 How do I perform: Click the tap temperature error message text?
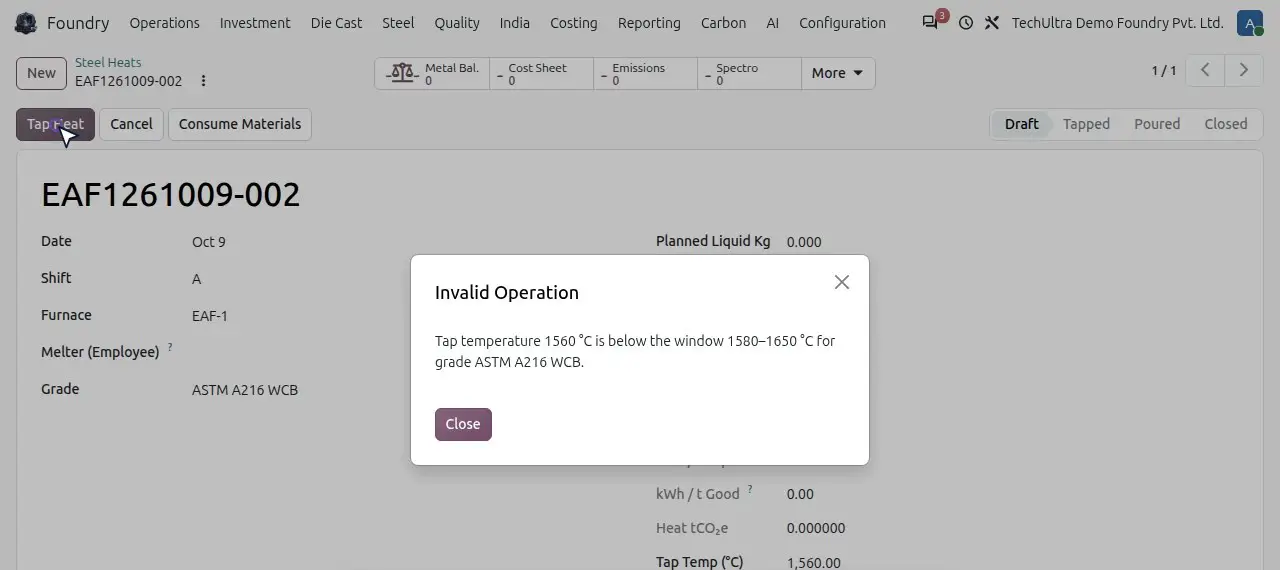[635, 352]
